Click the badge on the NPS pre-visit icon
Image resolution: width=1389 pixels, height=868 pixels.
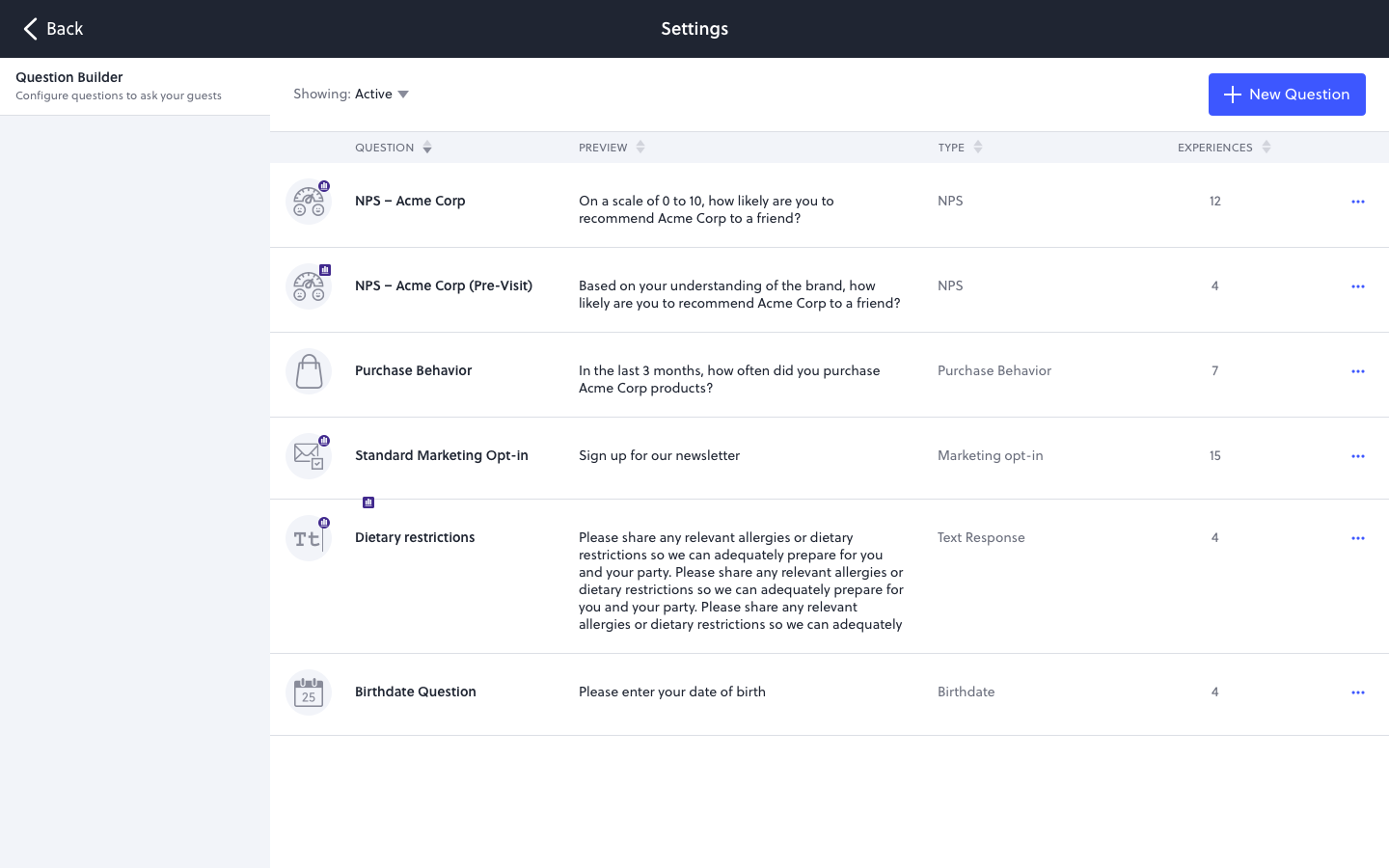[325, 270]
